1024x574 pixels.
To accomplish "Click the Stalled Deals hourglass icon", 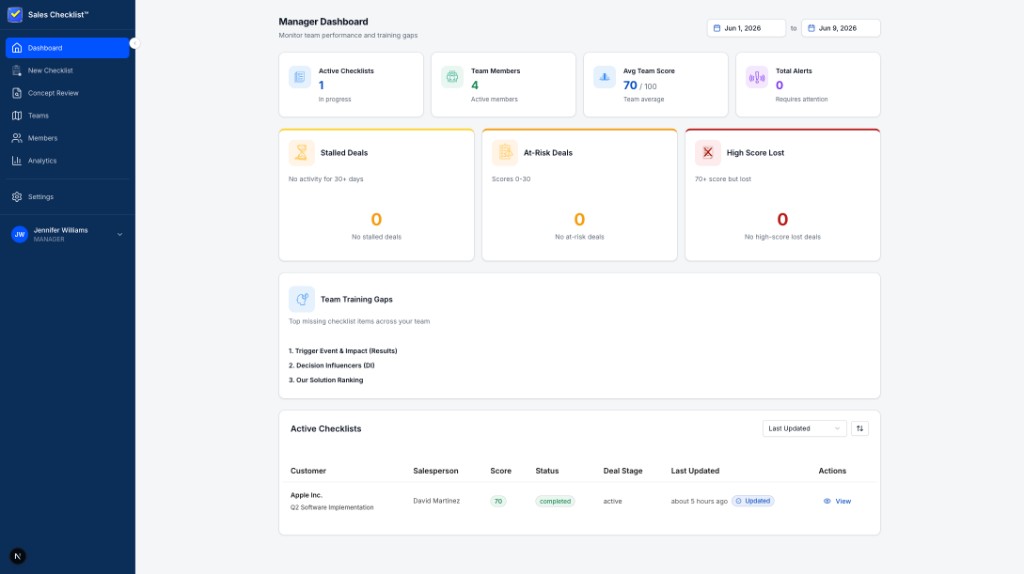I will [x=302, y=153].
